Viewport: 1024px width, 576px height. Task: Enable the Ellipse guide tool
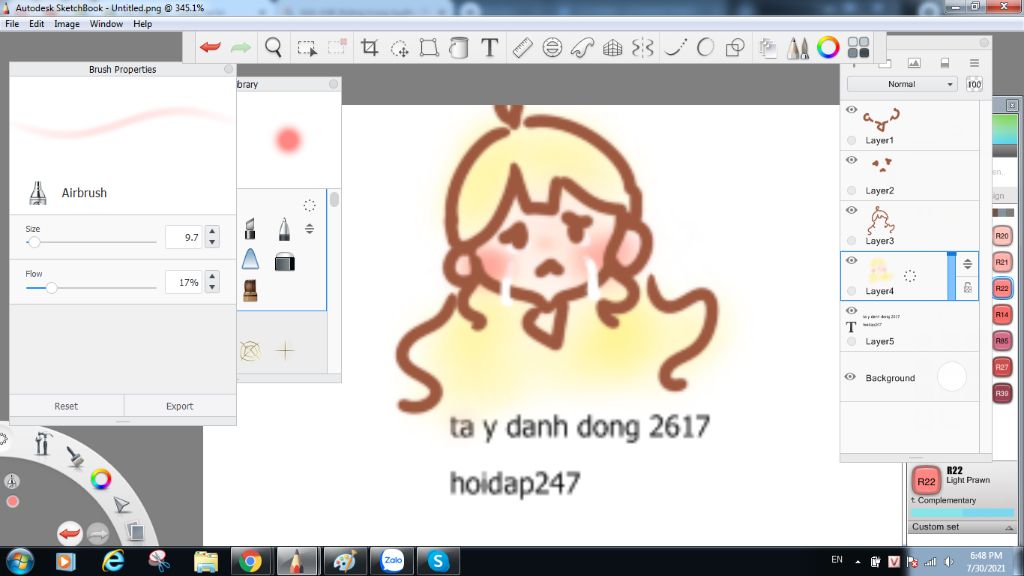(x=552, y=48)
